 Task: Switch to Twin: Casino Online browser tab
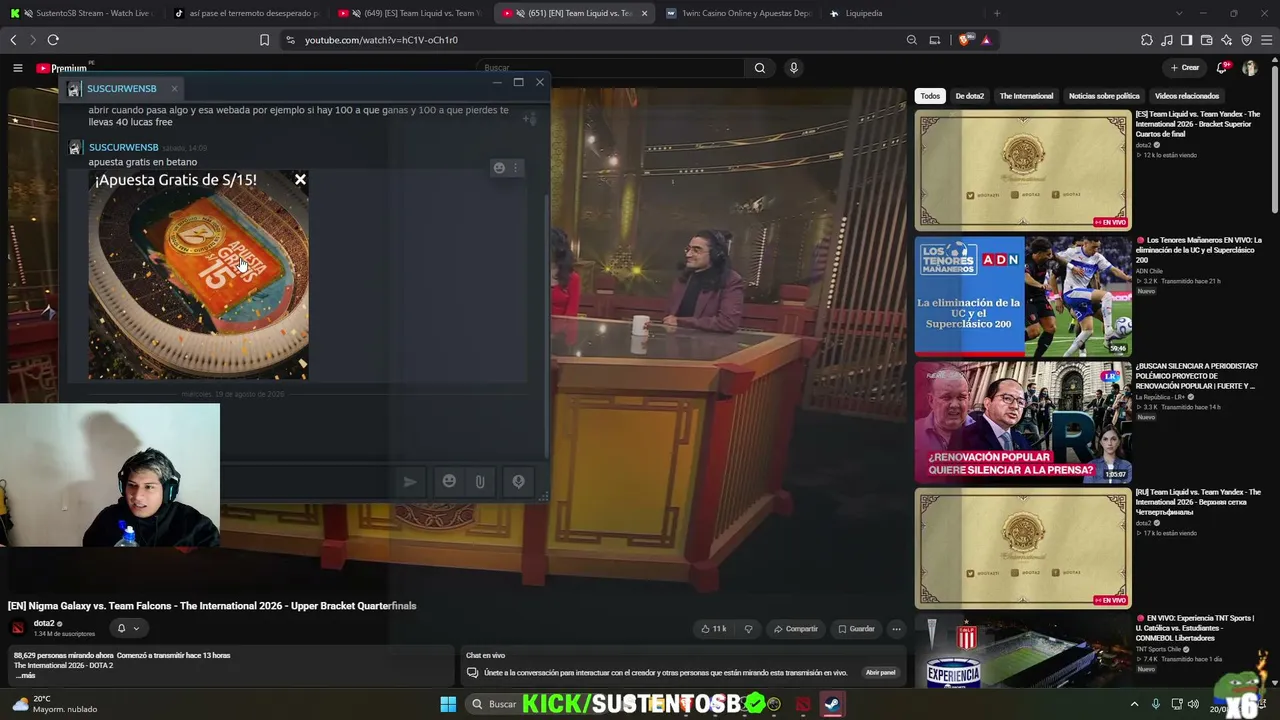coord(740,13)
